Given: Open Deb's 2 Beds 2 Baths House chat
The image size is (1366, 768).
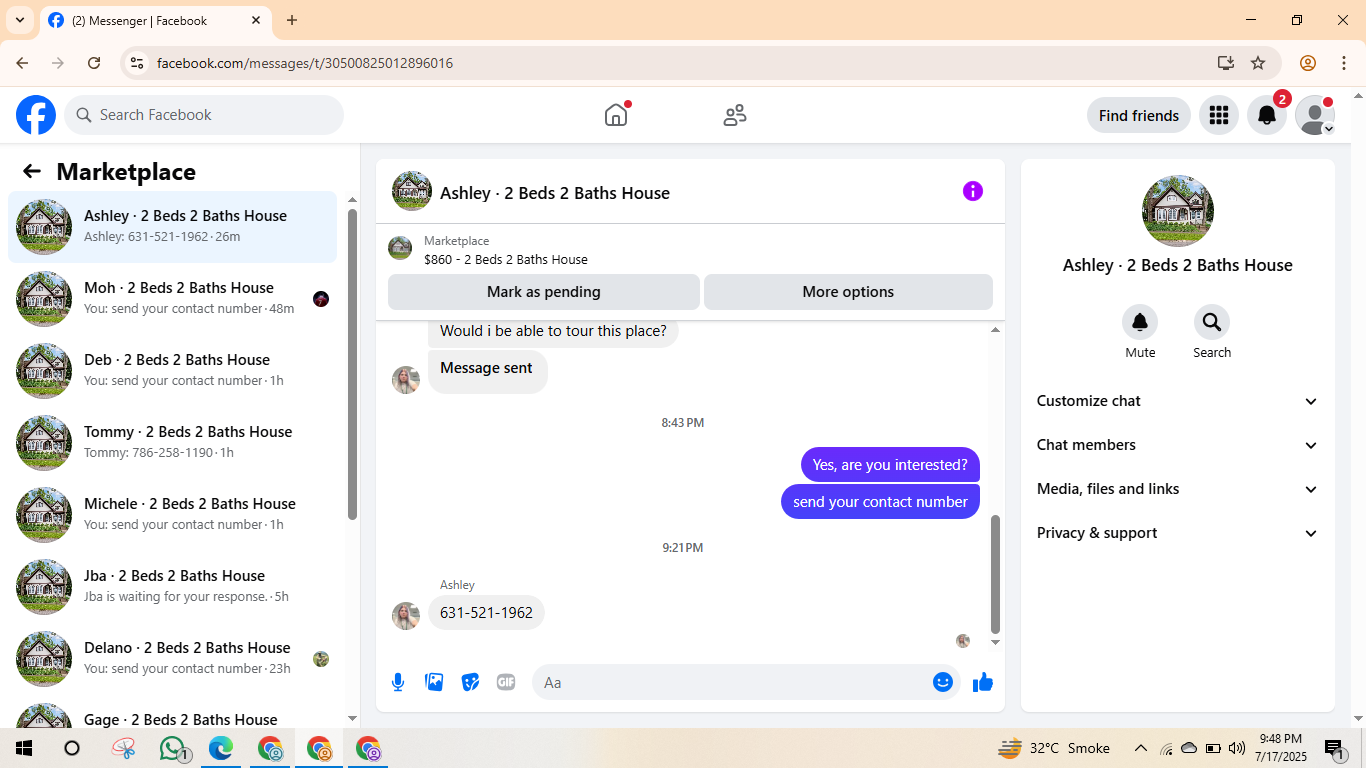Looking at the screenshot, I should 172,371.
